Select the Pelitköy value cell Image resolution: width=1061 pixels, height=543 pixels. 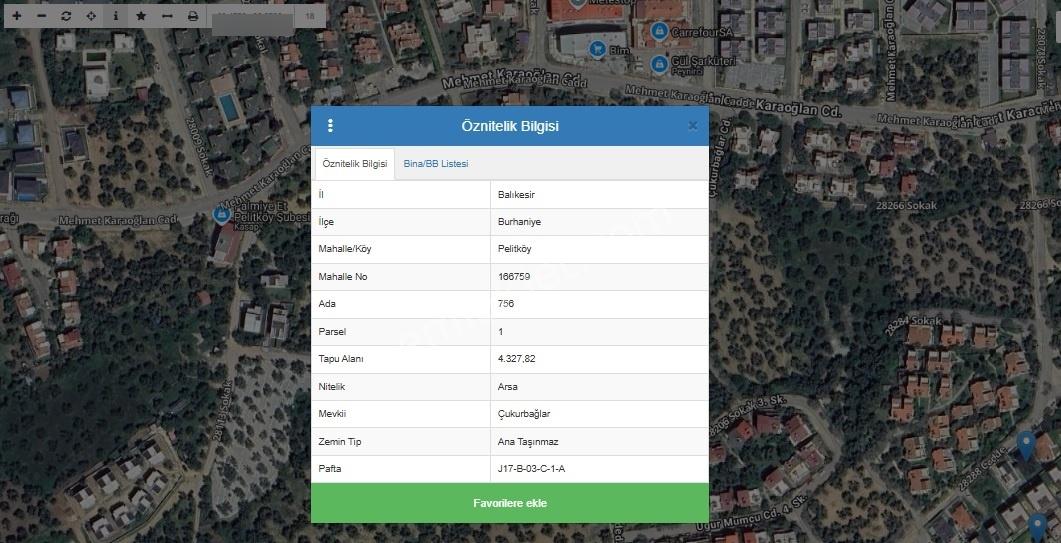tap(600, 249)
